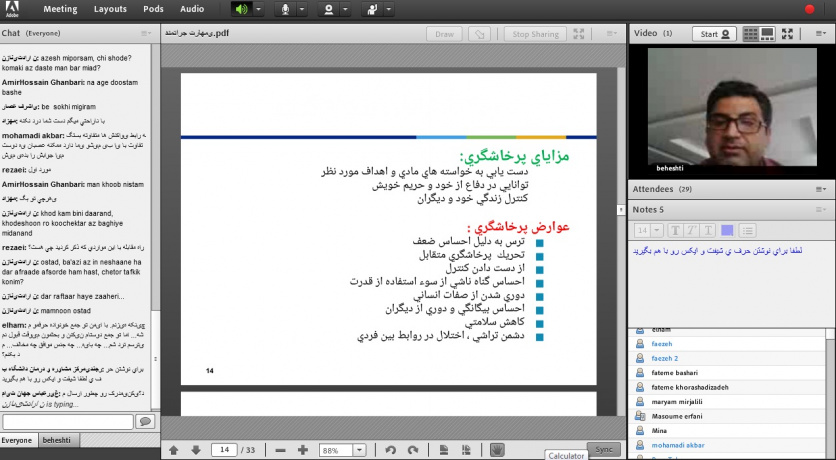Click the Sync button
The width and height of the screenshot is (836, 460).
pyautogui.click(x=604, y=449)
